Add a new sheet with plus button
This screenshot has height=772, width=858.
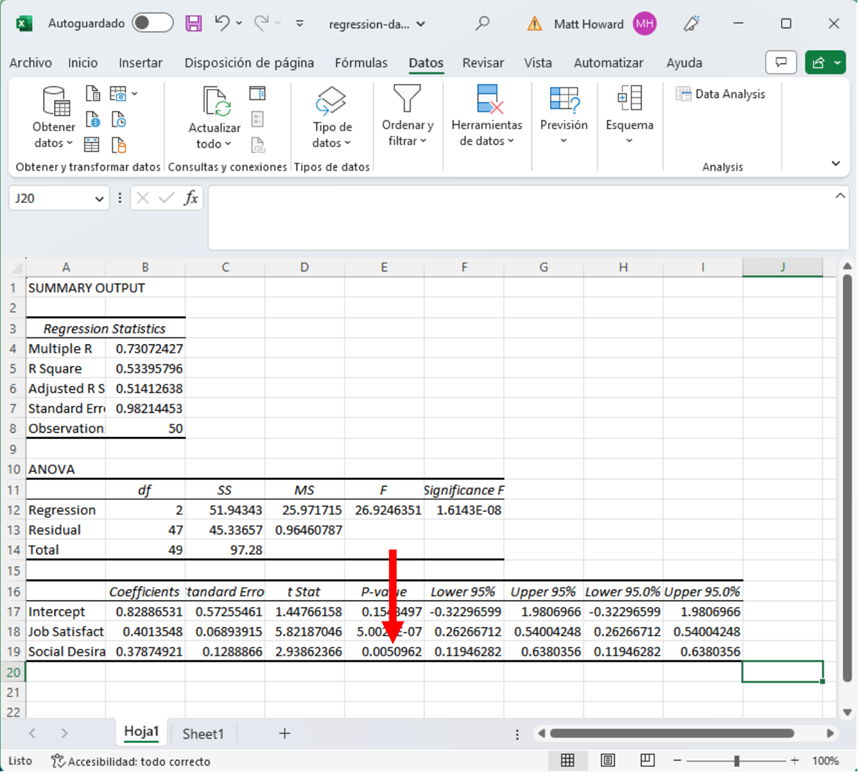coord(284,734)
